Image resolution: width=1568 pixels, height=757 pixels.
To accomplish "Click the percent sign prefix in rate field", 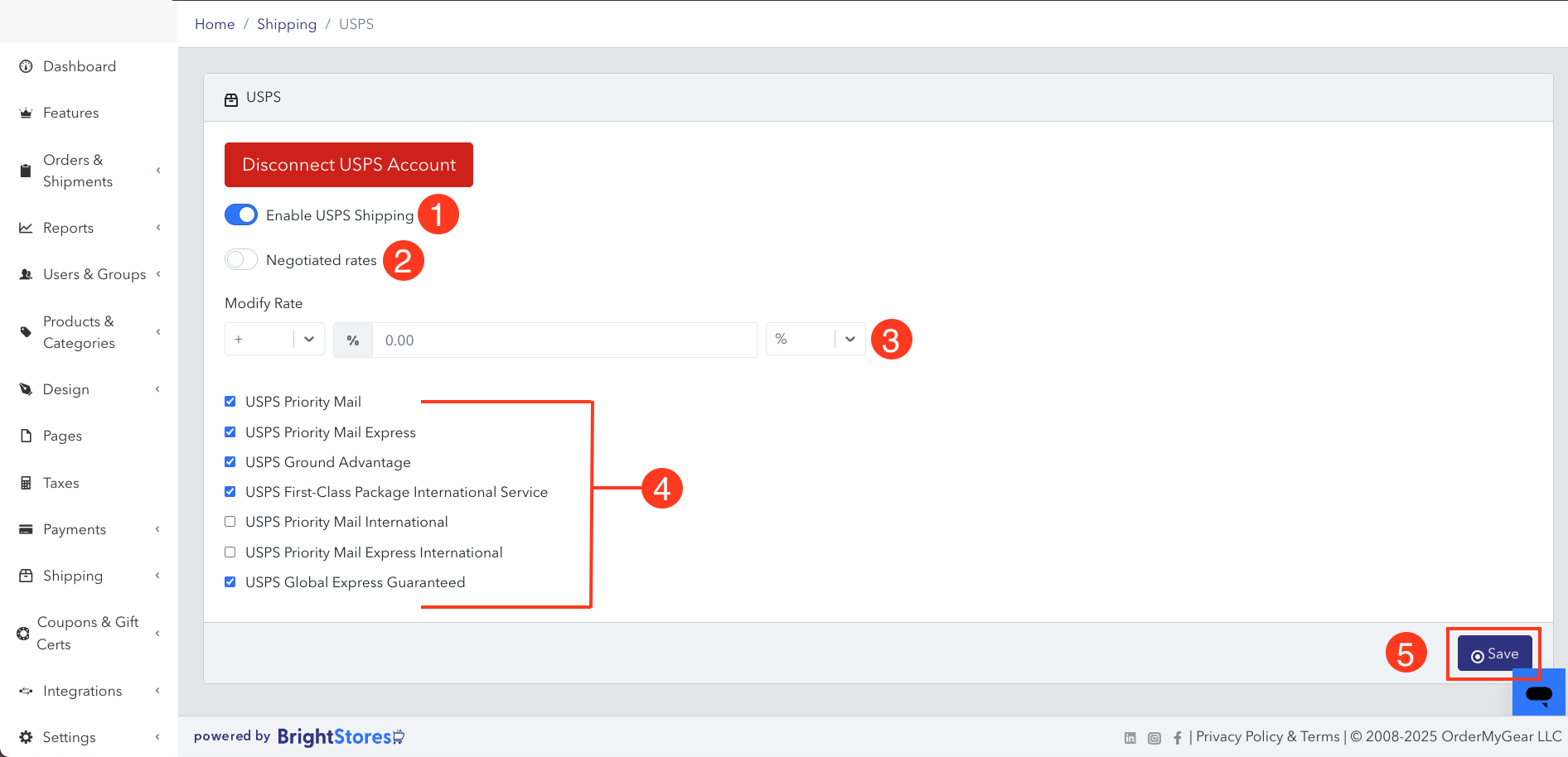I will [x=353, y=340].
